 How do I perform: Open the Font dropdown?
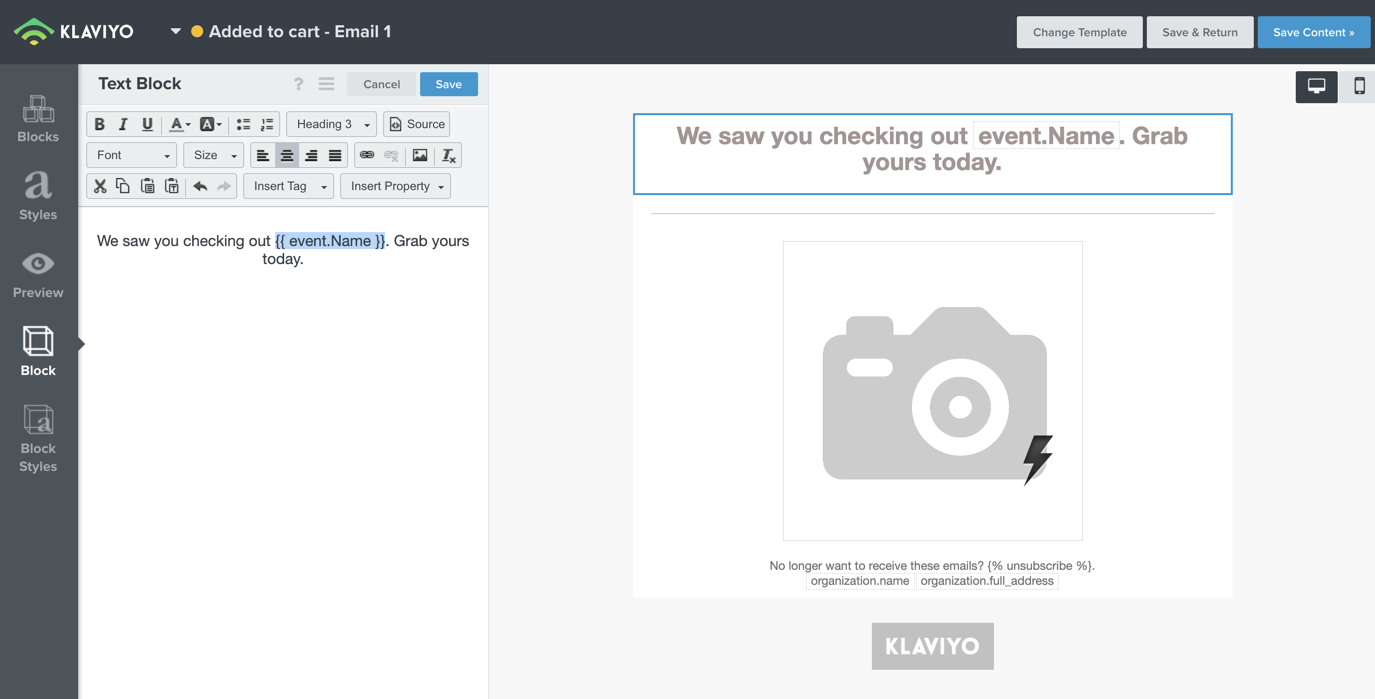tap(132, 155)
